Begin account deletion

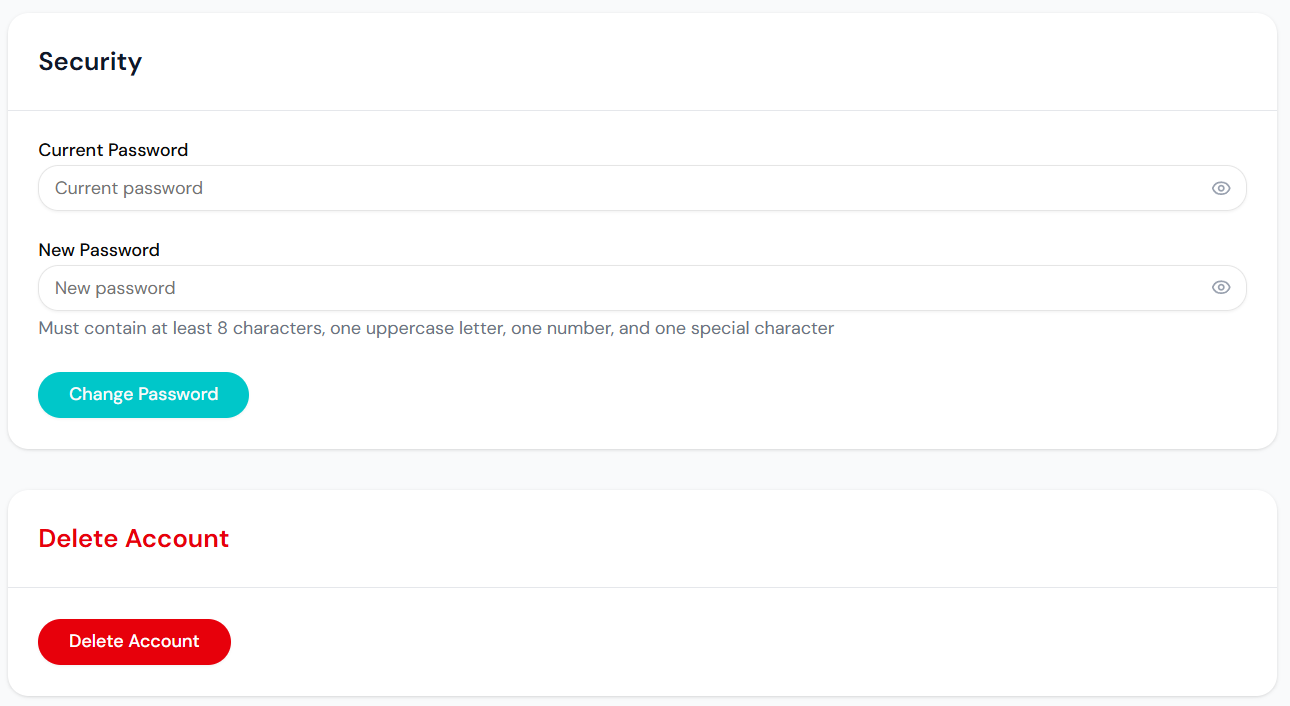click(x=134, y=641)
